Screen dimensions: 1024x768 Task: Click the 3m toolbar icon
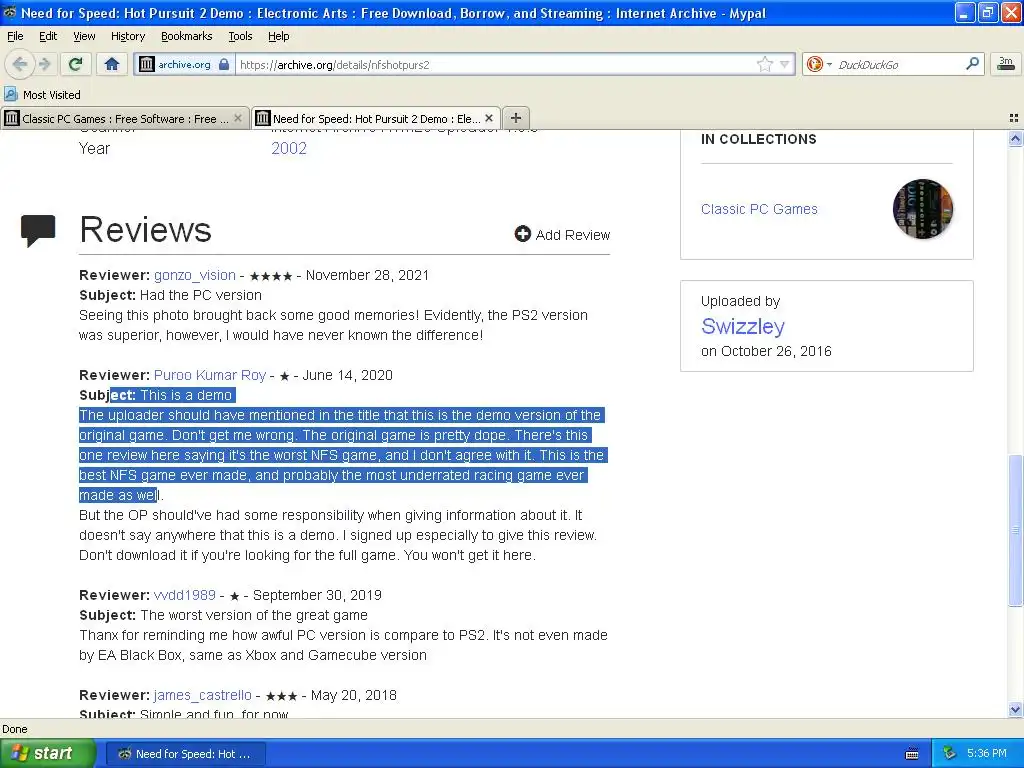pos(1006,63)
